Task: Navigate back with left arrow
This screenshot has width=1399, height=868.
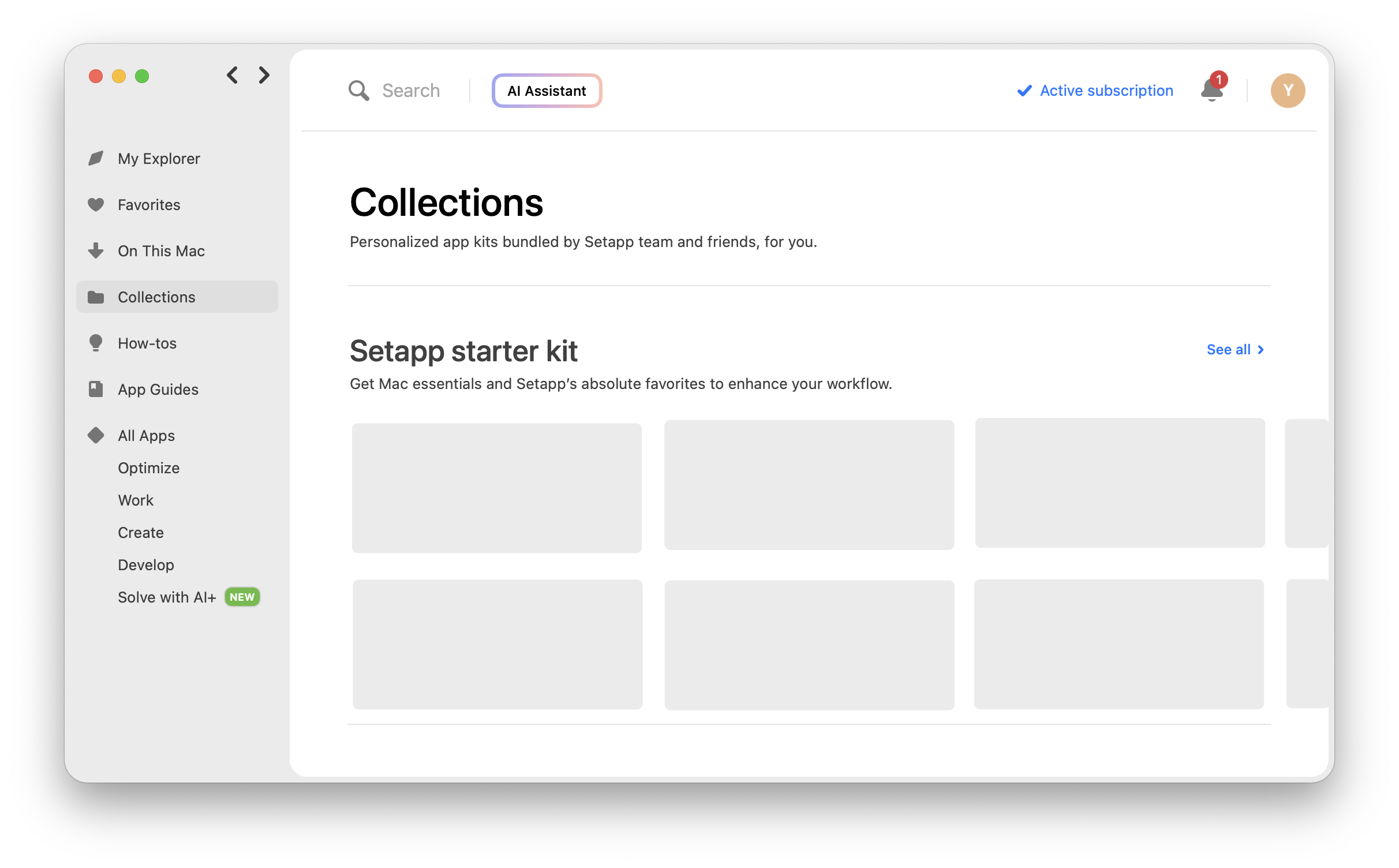Action: pyautogui.click(x=233, y=75)
